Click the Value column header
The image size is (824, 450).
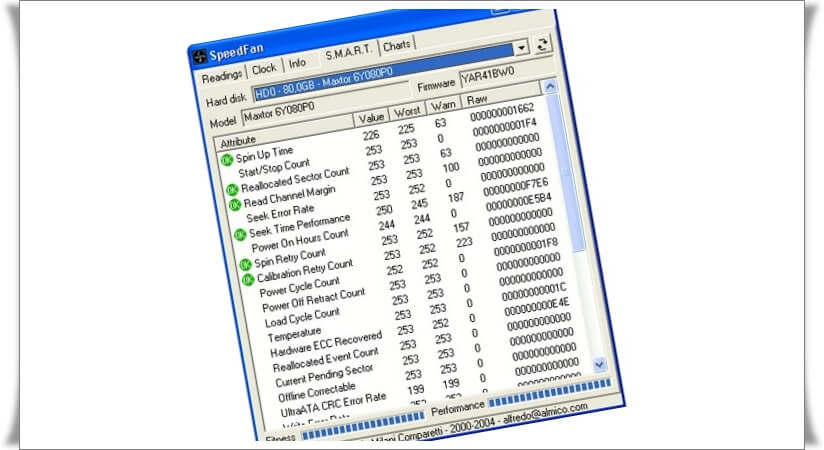pyautogui.click(x=371, y=118)
